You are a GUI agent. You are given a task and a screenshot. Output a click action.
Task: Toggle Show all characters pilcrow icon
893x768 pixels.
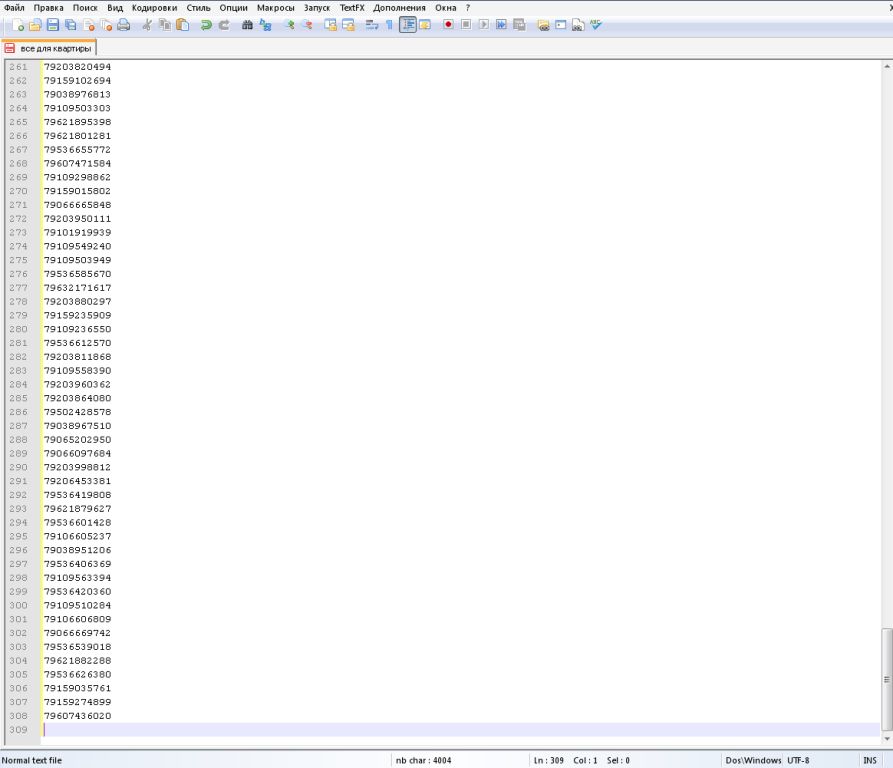pyautogui.click(x=390, y=24)
